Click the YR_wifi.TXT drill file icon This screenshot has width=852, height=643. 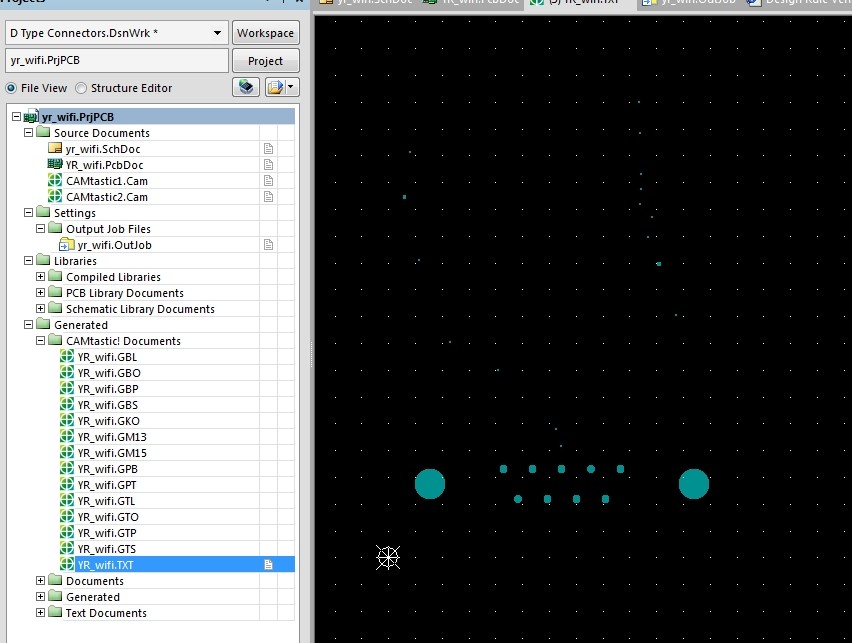(x=67, y=564)
